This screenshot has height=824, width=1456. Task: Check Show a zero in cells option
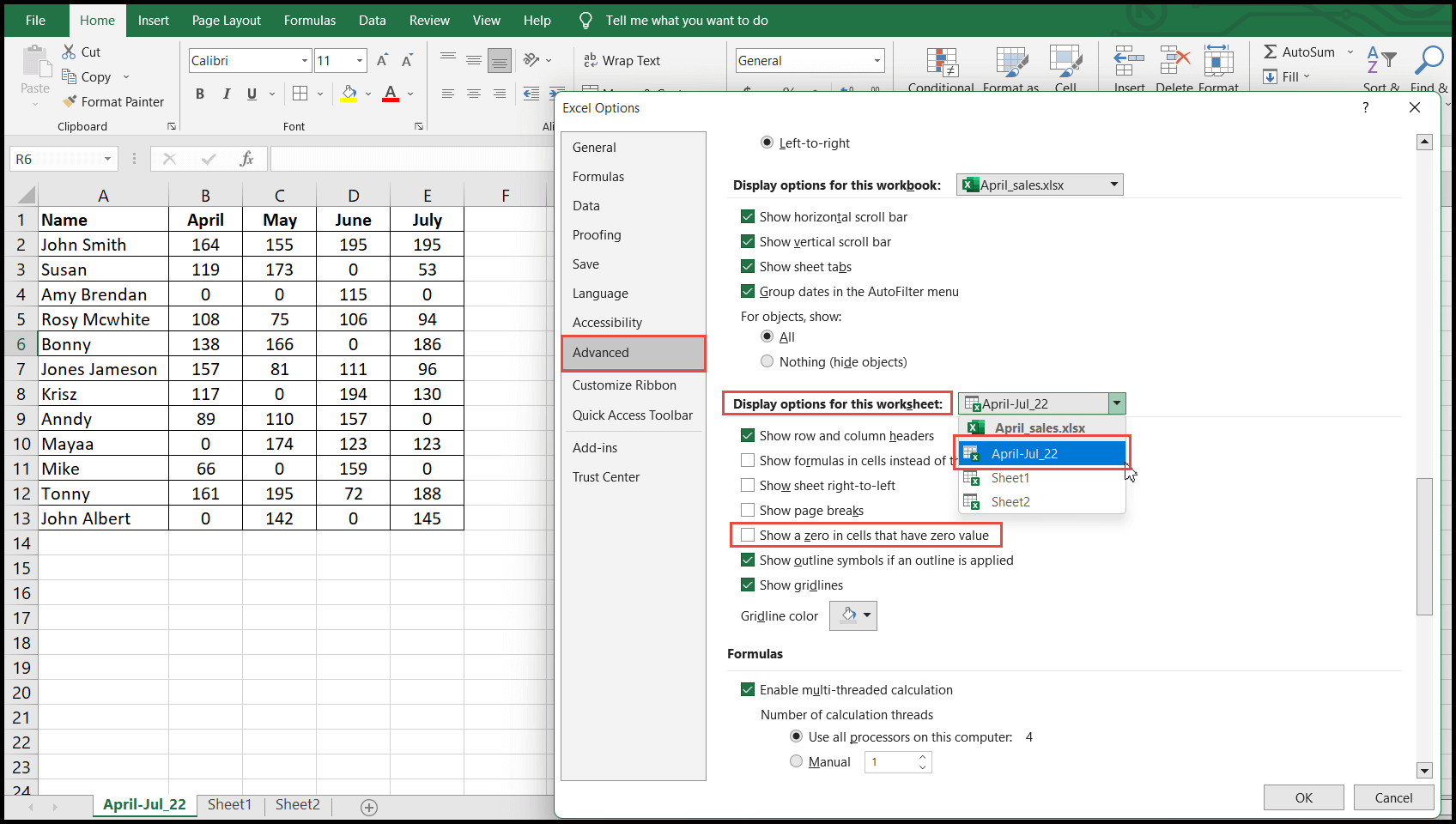coord(748,536)
